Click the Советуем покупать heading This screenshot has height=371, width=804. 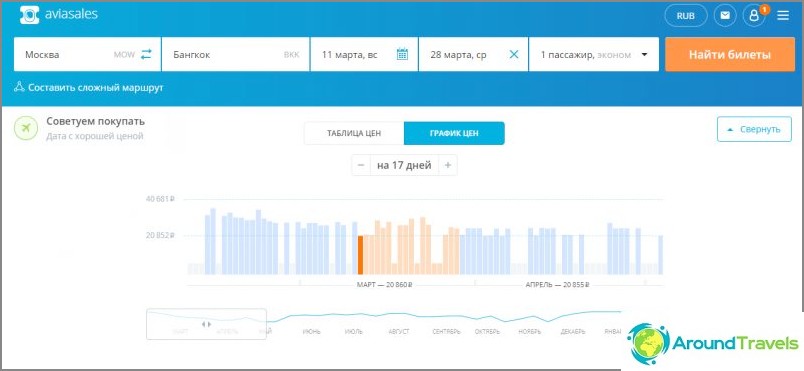[95, 121]
